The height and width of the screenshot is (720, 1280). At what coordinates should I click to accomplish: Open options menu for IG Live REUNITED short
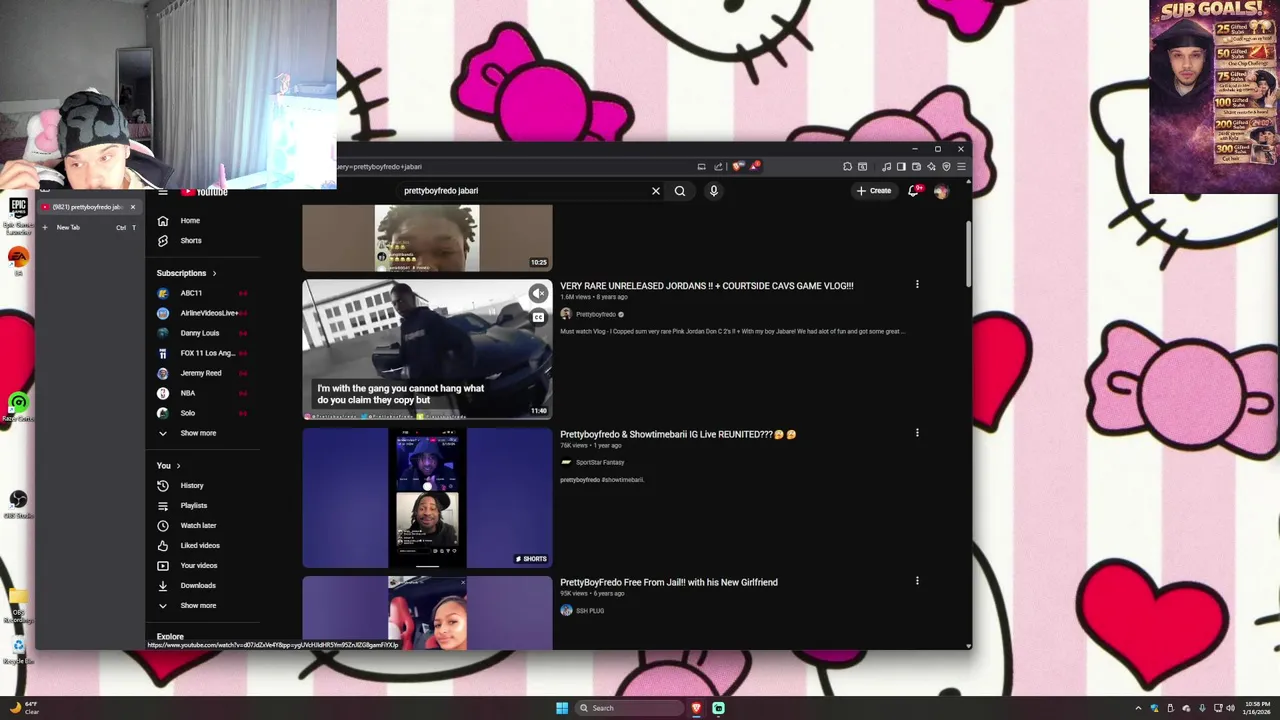(917, 433)
